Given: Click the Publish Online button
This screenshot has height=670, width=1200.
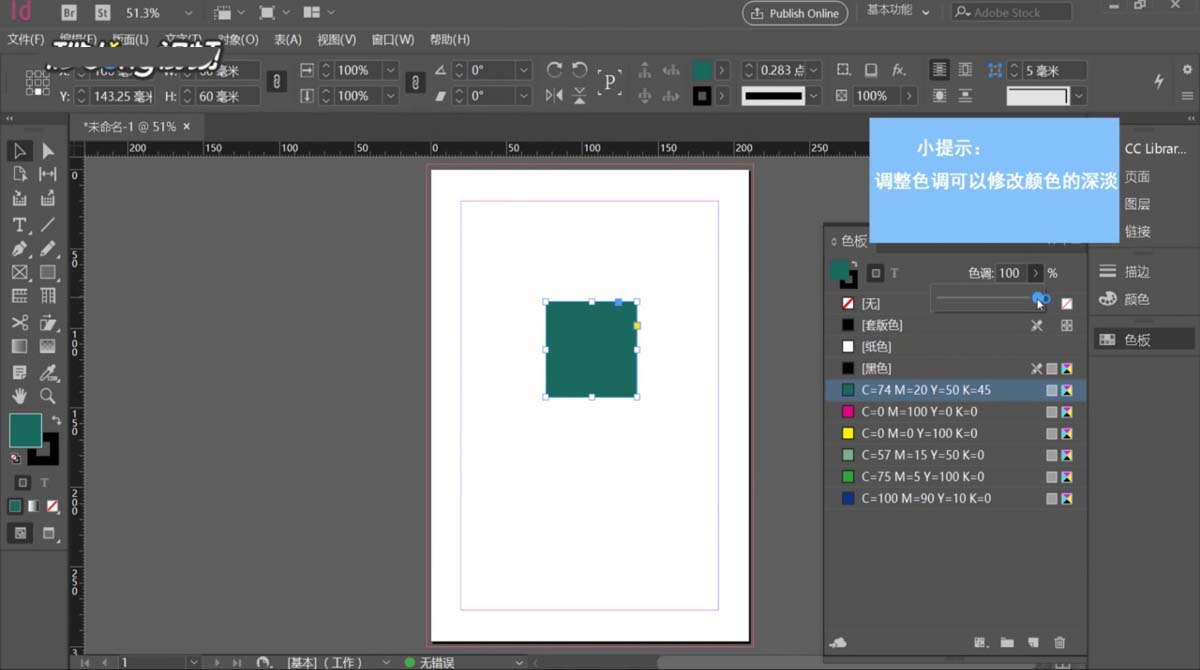Looking at the screenshot, I should 795,13.
